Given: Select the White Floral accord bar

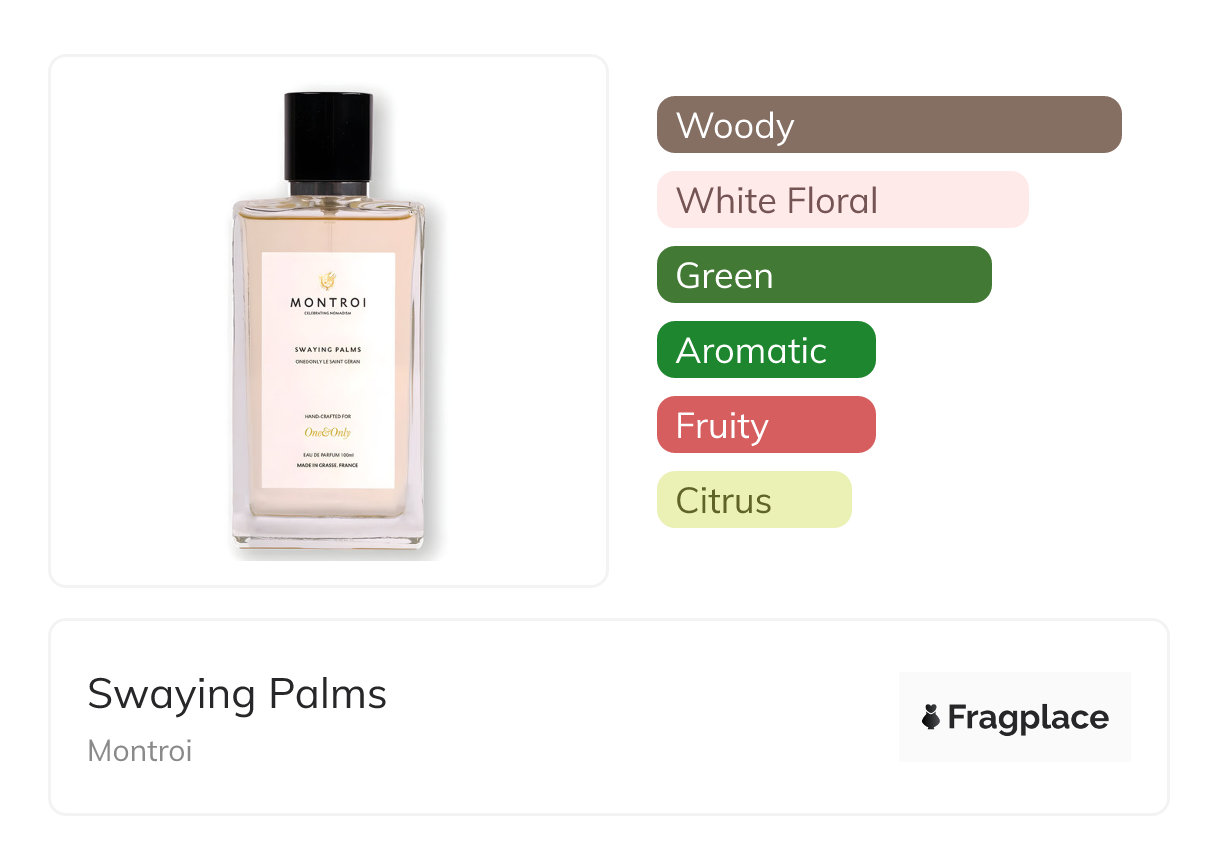Looking at the screenshot, I should 842,200.
